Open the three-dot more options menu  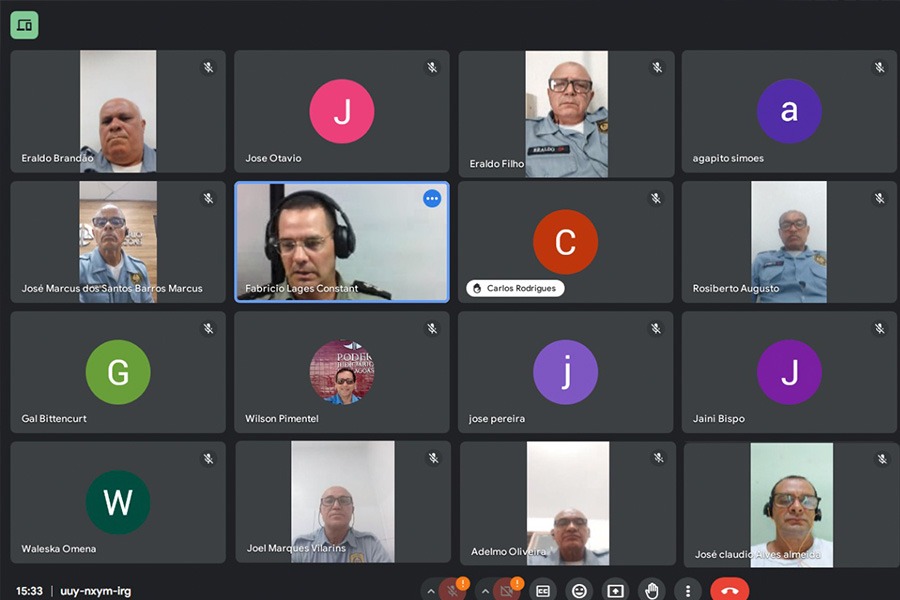tap(688, 590)
